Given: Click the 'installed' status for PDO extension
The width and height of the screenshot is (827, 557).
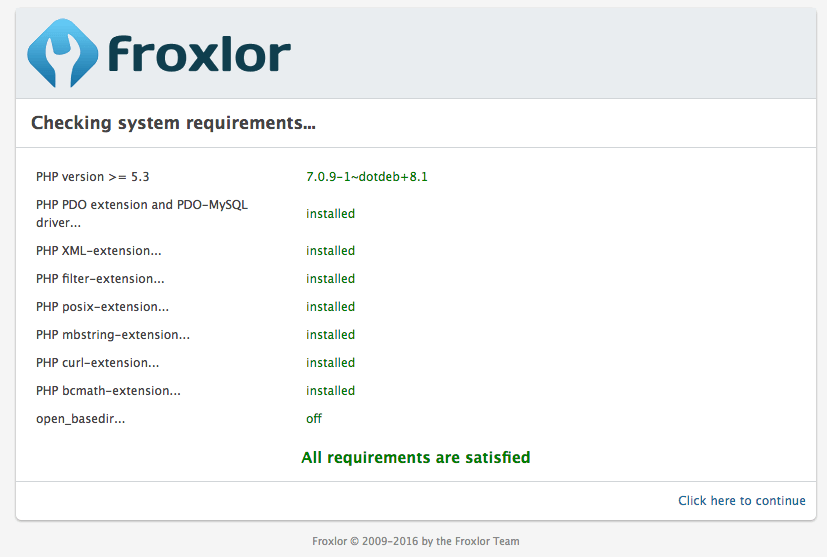Looking at the screenshot, I should [330, 214].
